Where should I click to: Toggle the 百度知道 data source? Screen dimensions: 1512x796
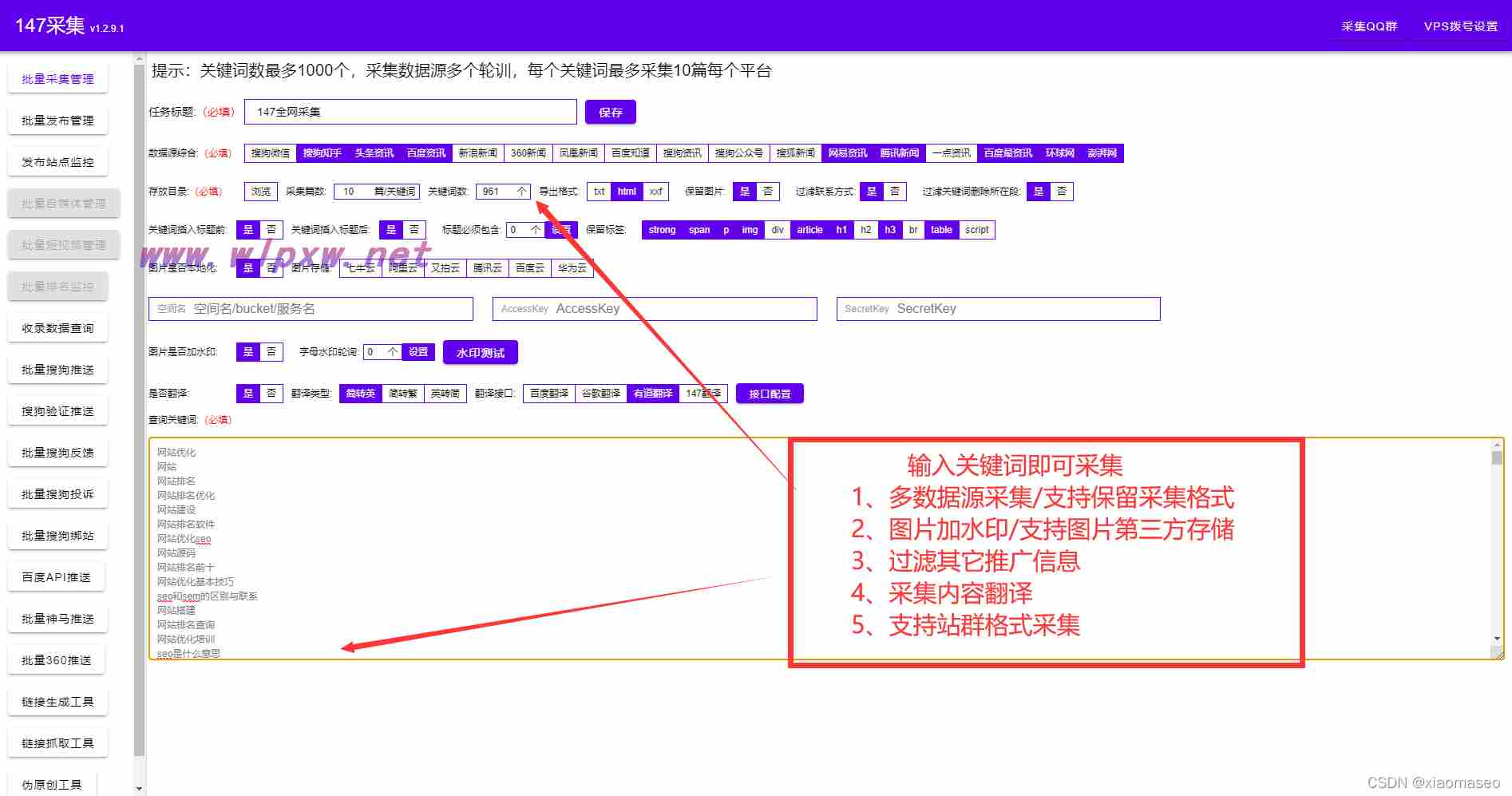pyautogui.click(x=631, y=153)
